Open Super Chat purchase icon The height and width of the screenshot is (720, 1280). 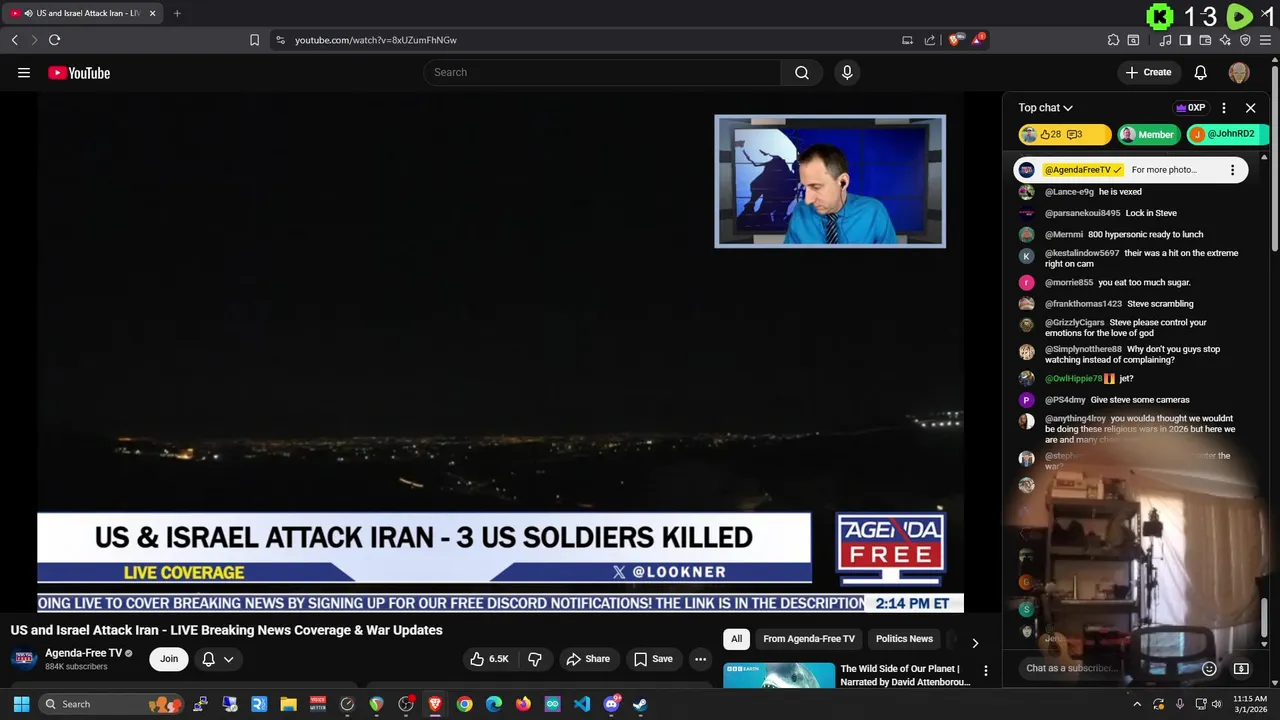tap(1241, 668)
